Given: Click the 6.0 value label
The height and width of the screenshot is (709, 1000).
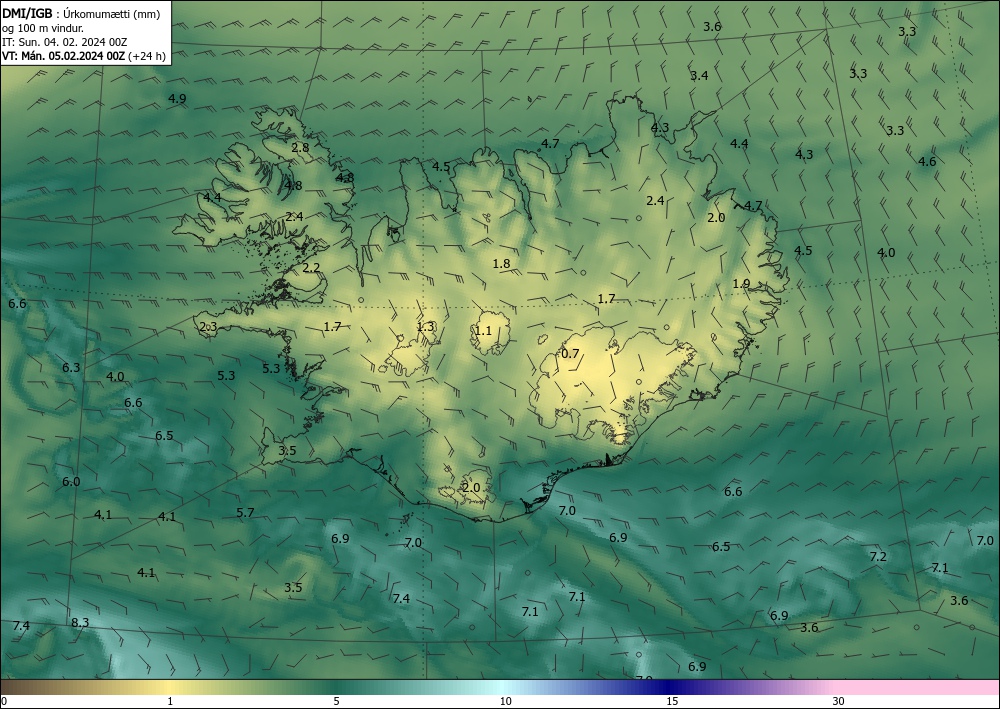Looking at the screenshot, I should pyautogui.click(x=71, y=481).
